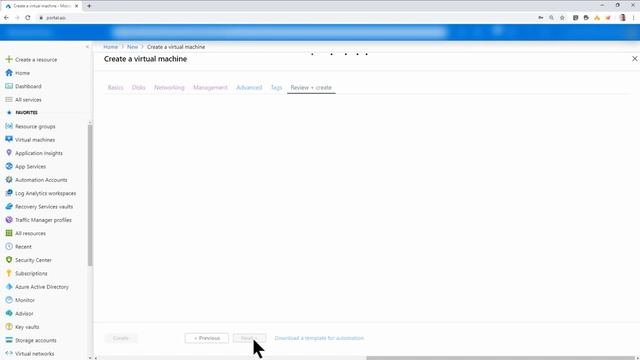Open Log Analytics workspaces icon
Screen dimensions: 640x360
coord(9,193)
